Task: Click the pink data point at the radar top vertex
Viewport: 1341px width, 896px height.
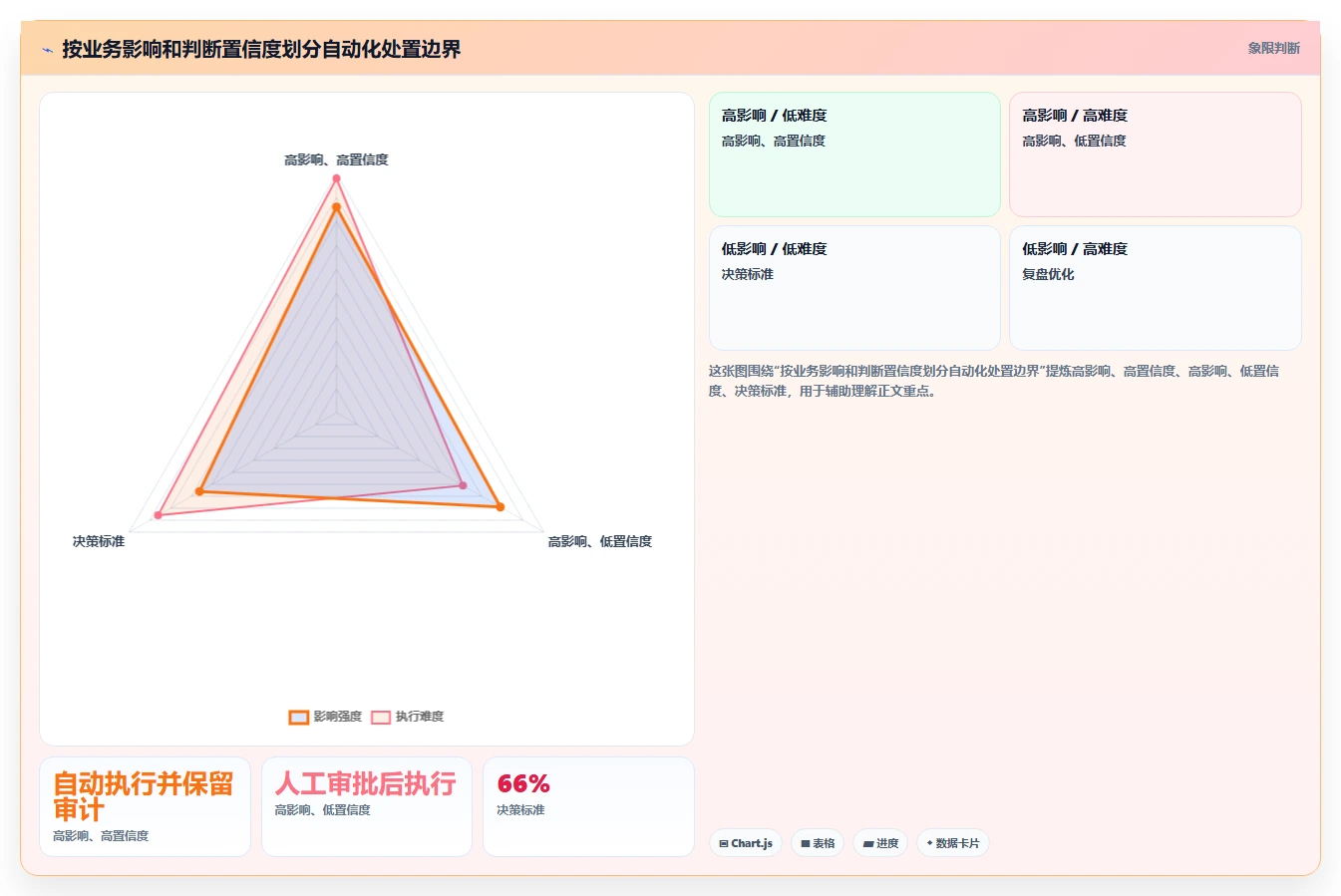Action: click(336, 178)
